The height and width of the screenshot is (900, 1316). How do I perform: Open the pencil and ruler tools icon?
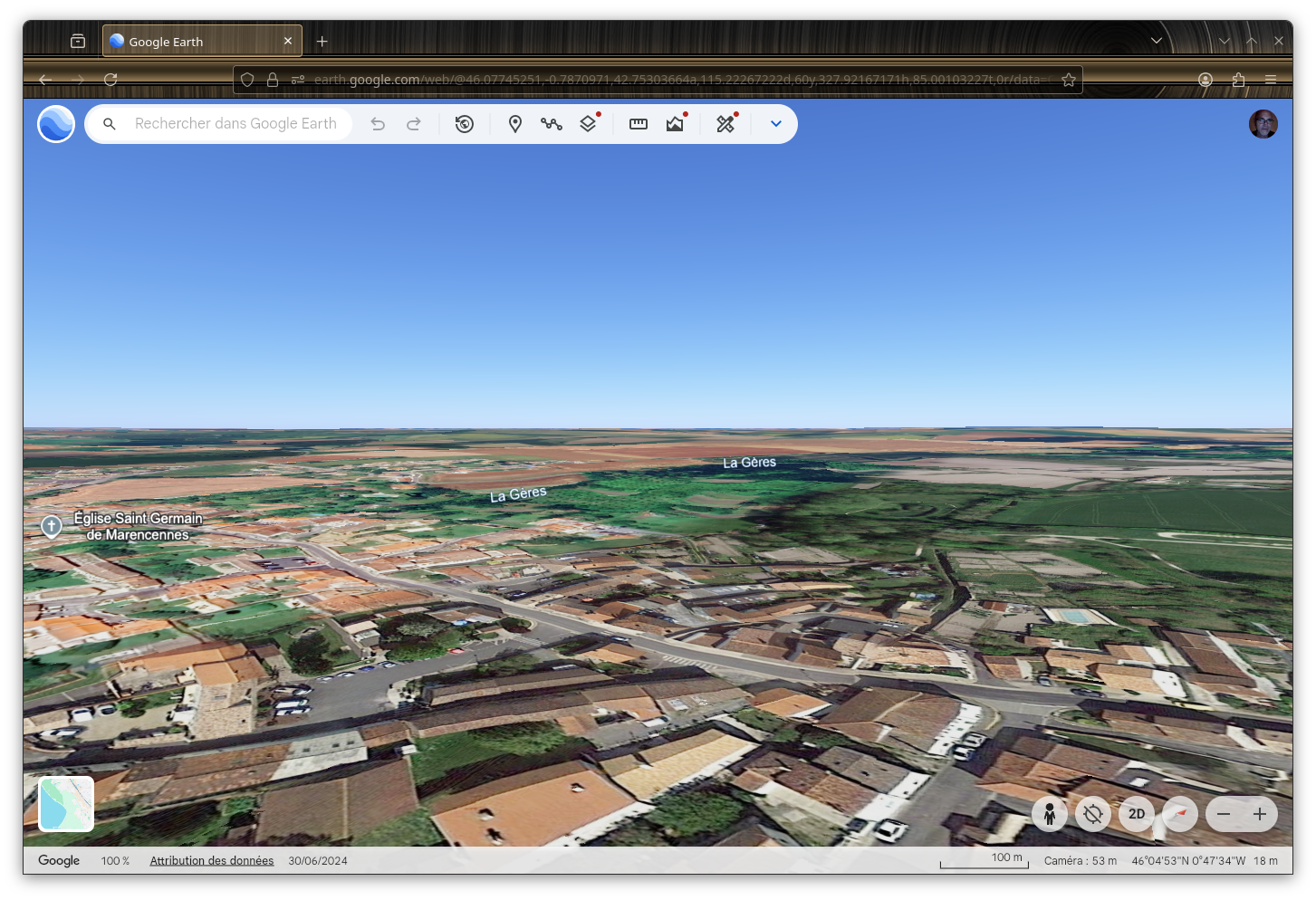(725, 124)
